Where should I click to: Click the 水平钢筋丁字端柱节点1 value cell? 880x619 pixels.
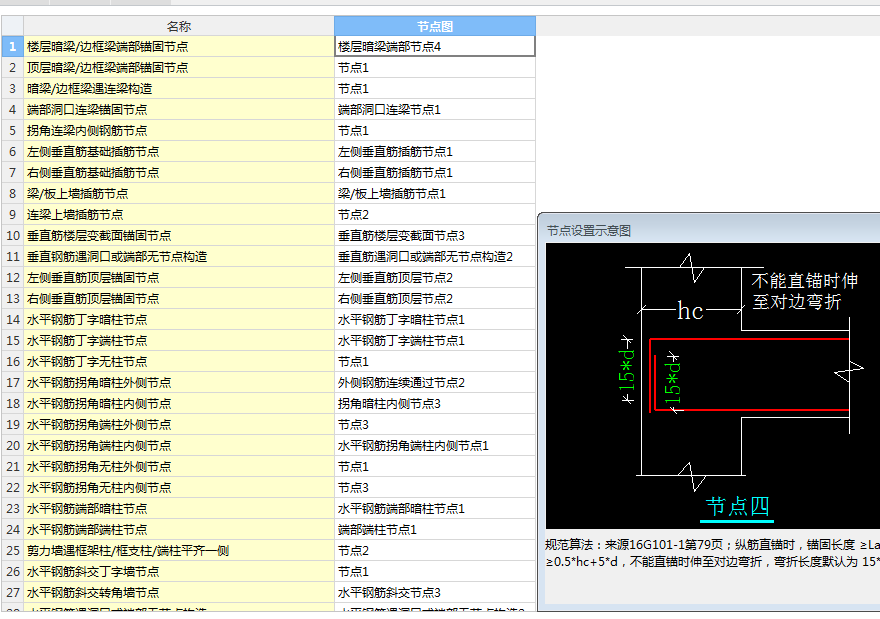click(x=435, y=341)
